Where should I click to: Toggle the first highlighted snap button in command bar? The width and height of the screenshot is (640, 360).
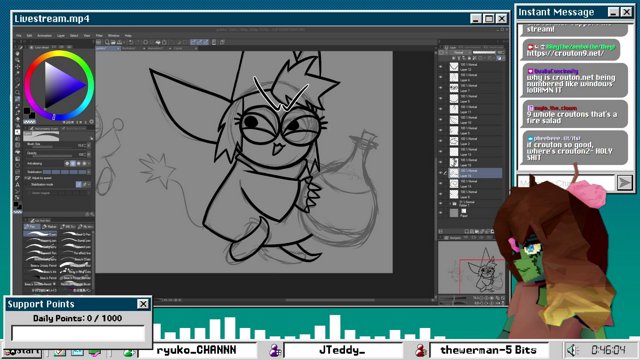[x=193, y=42]
